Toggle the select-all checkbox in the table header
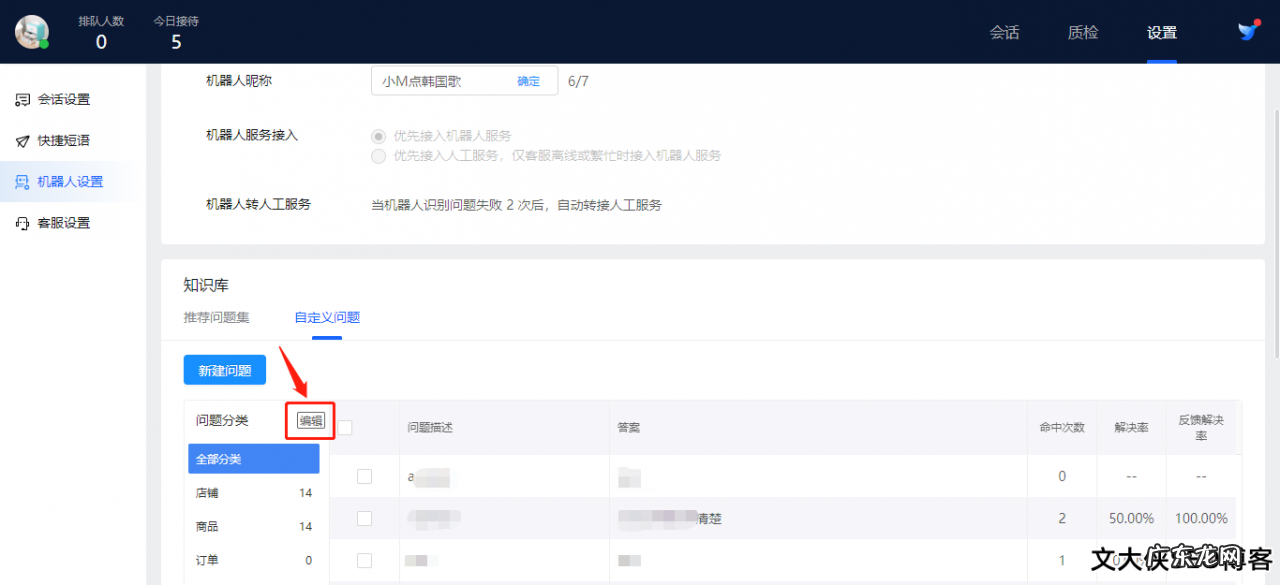Viewport: 1280px width, 585px height. 344,426
